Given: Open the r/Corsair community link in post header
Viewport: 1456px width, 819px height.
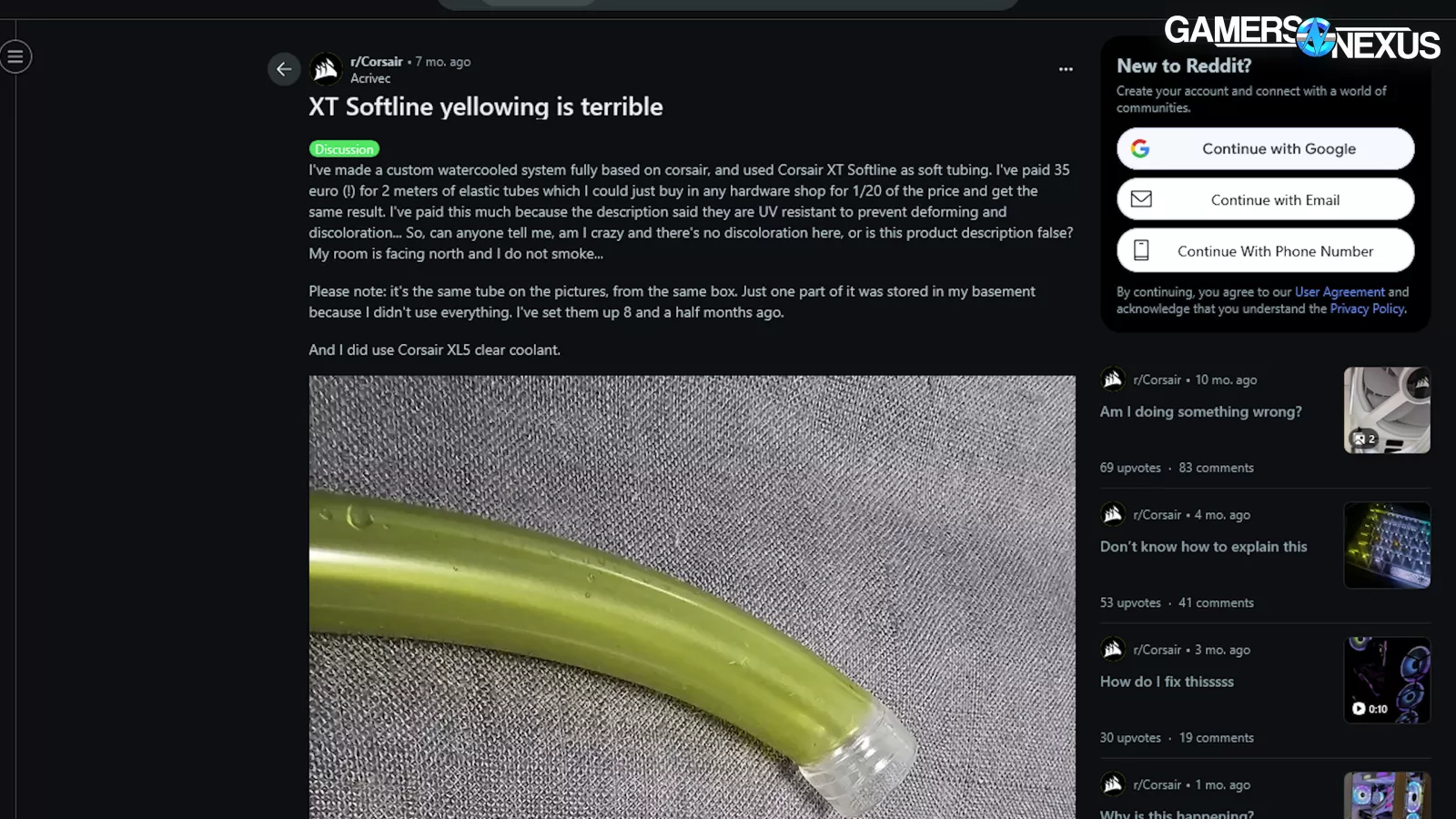Looking at the screenshot, I should [377, 62].
